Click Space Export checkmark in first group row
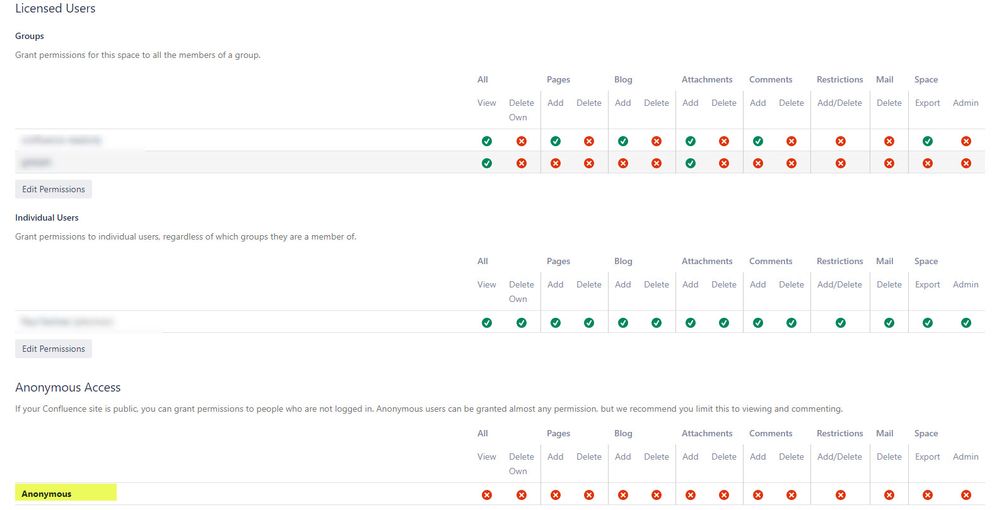Screen dimensions: 999x510 point(928,141)
